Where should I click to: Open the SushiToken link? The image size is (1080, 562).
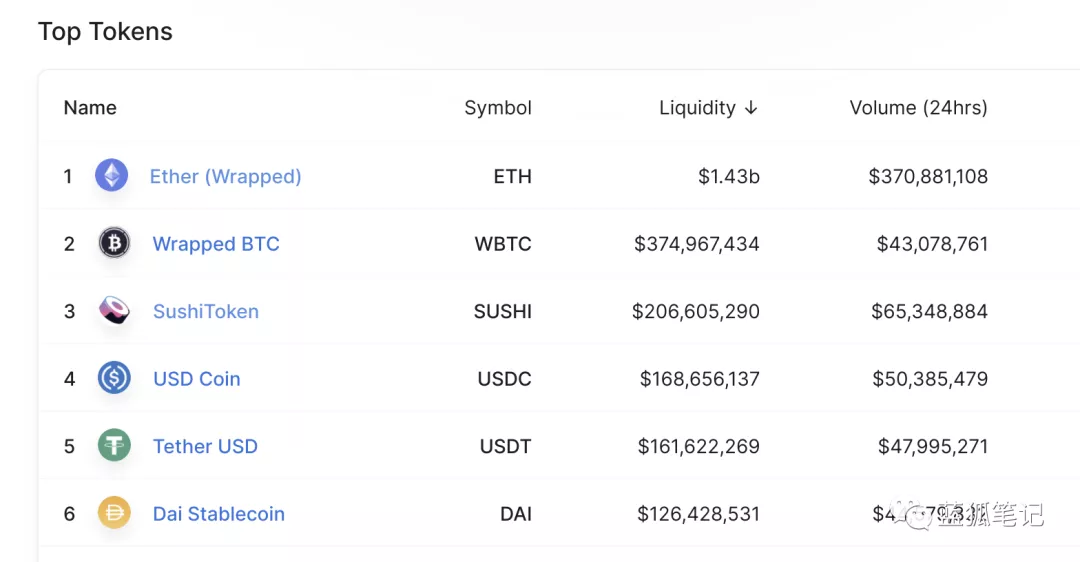click(x=205, y=311)
